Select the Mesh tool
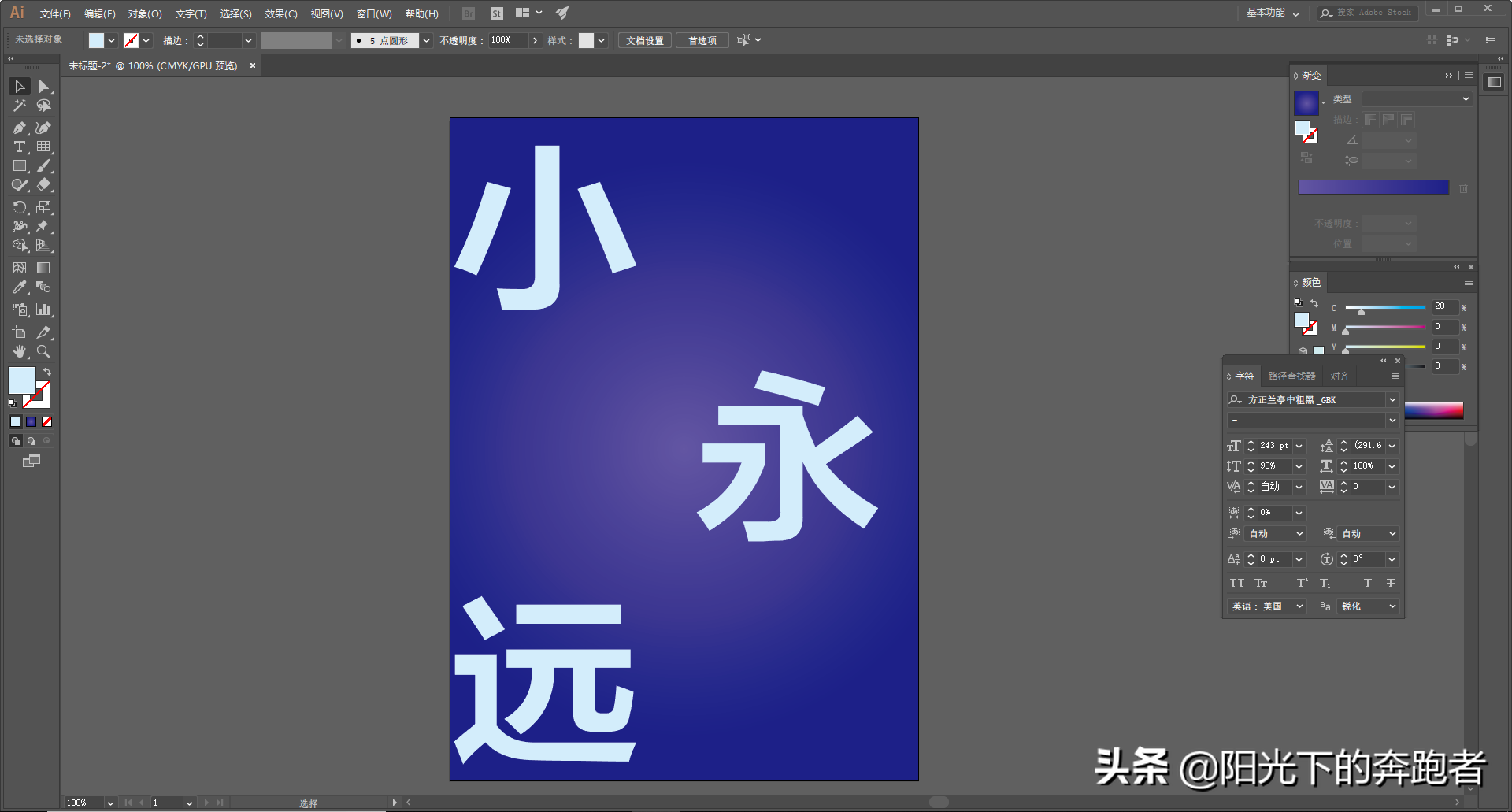This screenshot has height=812, width=1512. pos(20,268)
